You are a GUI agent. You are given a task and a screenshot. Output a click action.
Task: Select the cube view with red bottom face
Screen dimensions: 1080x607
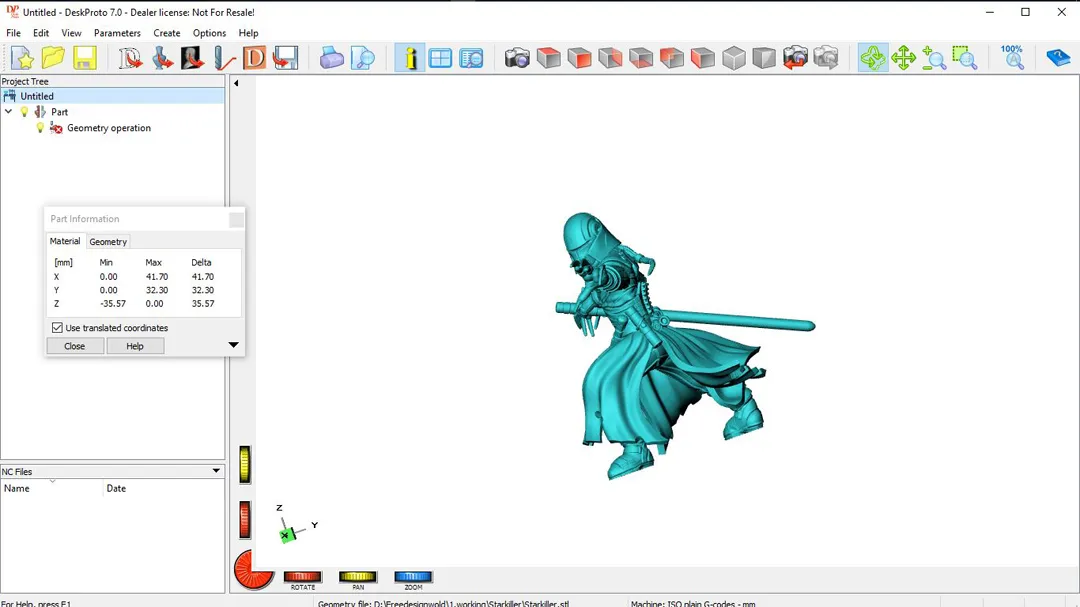(641, 58)
